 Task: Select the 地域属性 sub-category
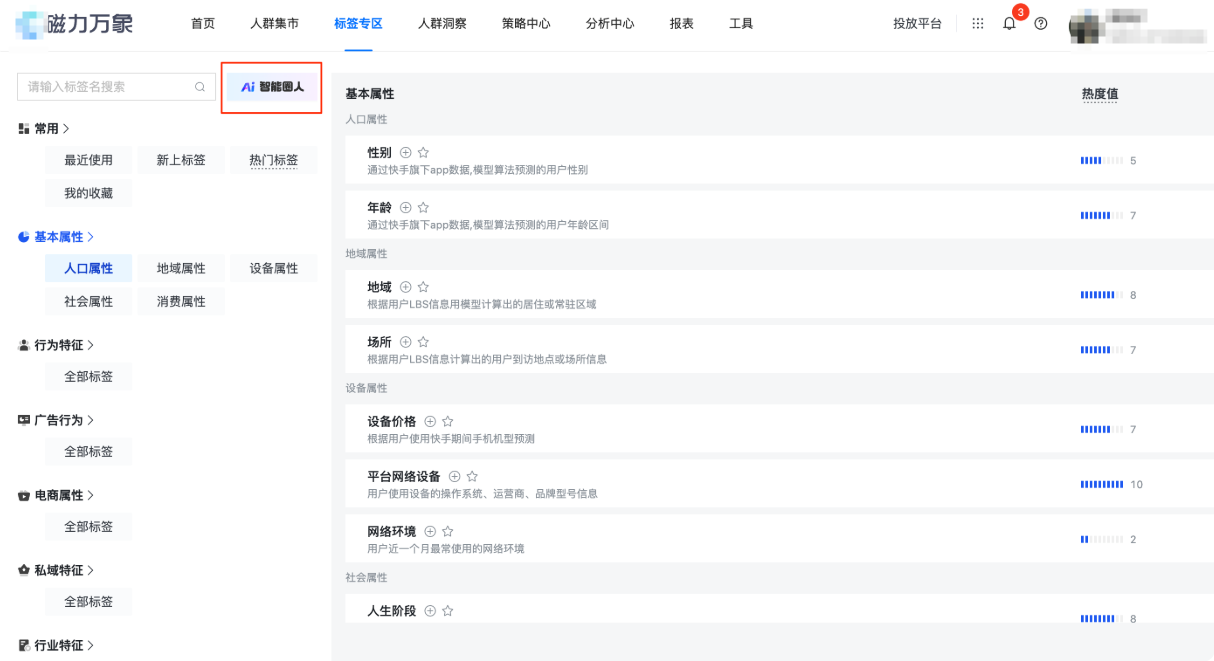(x=181, y=268)
